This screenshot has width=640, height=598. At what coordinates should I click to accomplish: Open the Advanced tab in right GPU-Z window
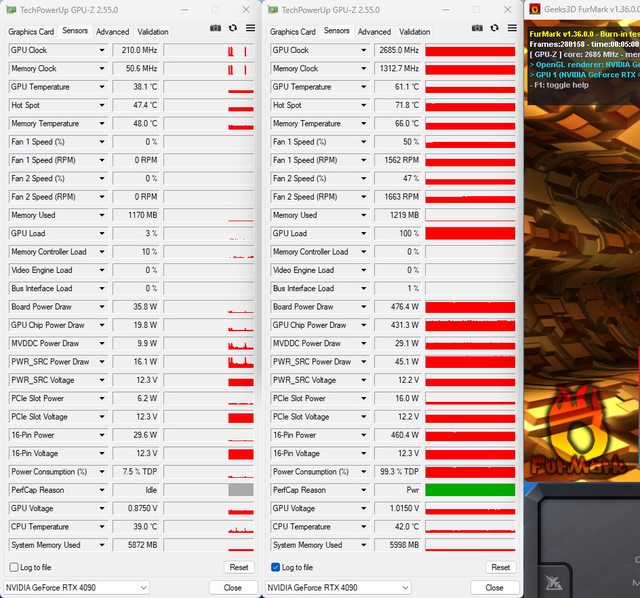(375, 32)
